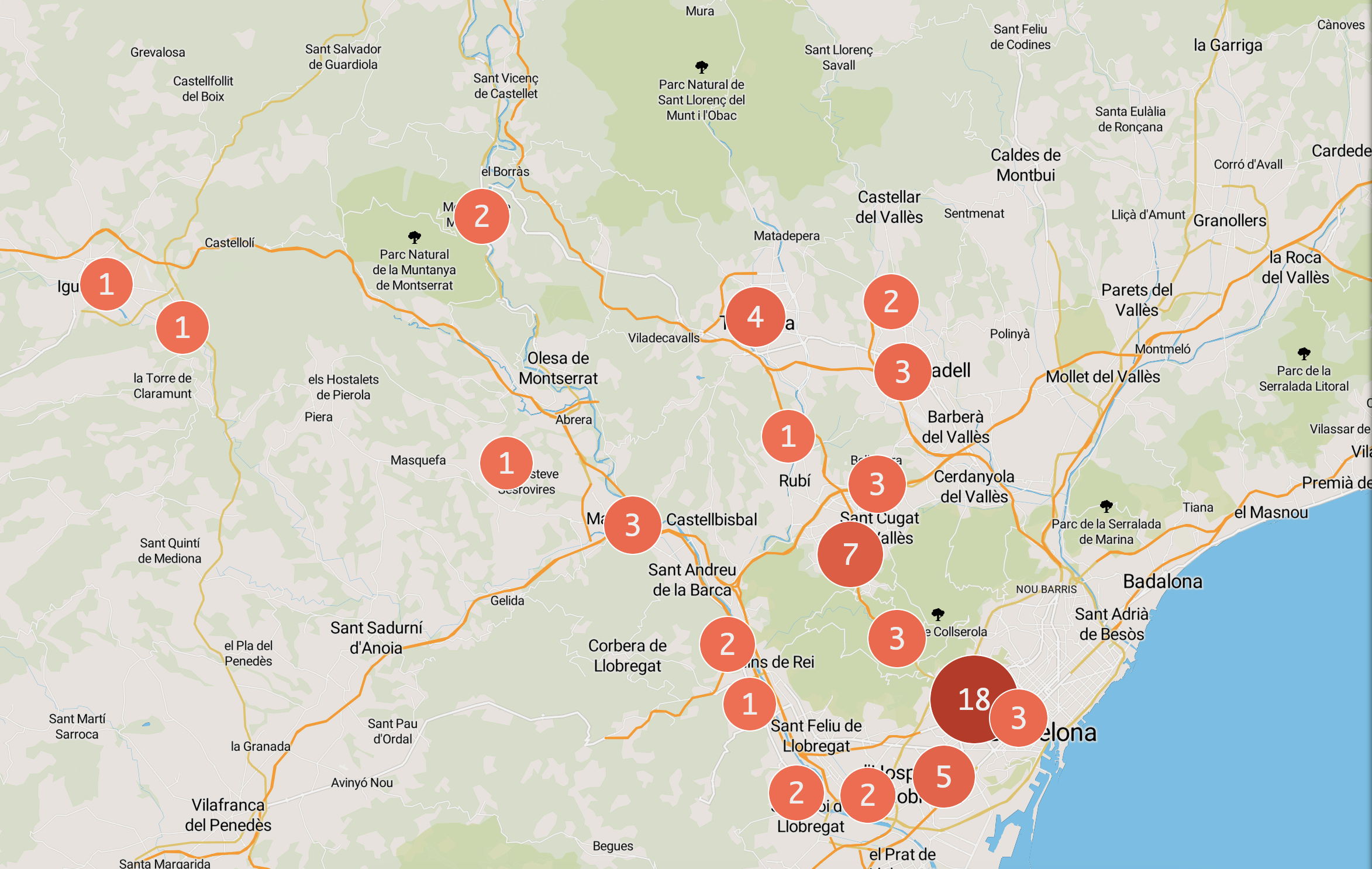The height and width of the screenshot is (869, 1372).
Task: Open the 2 cluster near Montserrat park
Action: 481,216
